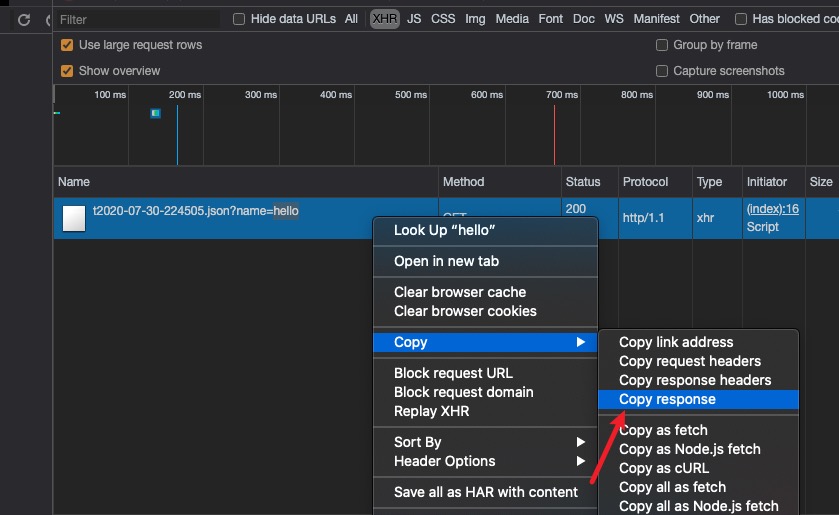Select Copy link address
Viewport: 839px width, 515px height.
[698, 342]
